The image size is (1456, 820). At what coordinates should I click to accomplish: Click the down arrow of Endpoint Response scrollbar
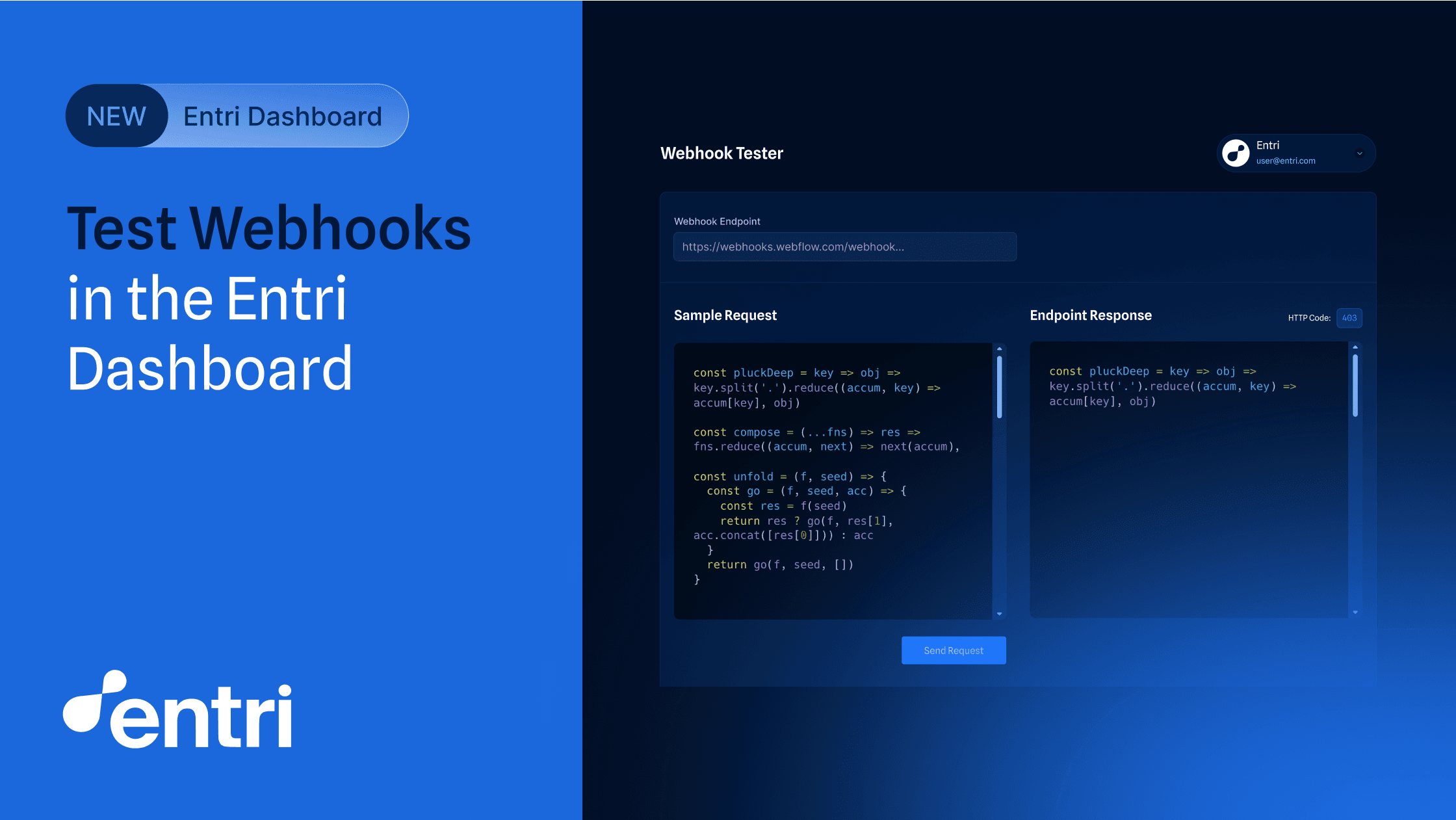pyautogui.click(x=1355, y=612)
